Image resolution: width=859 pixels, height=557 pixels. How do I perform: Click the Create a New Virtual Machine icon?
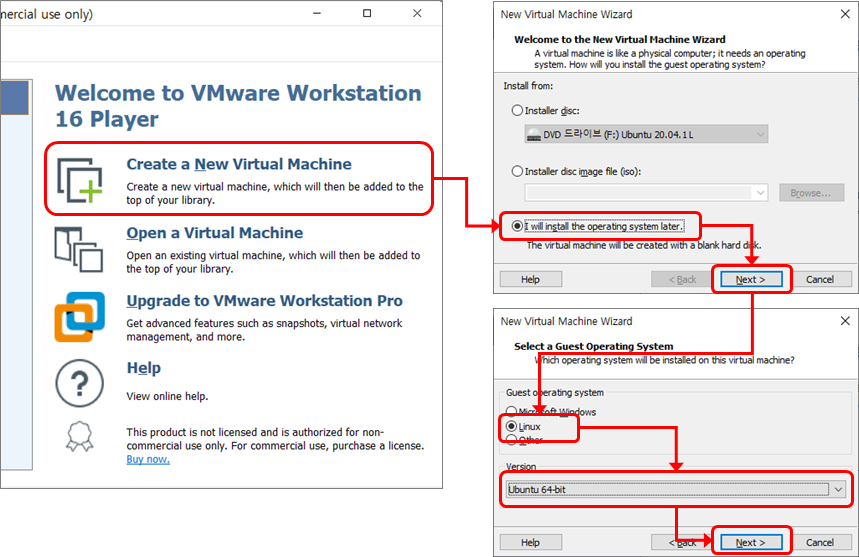79,180
